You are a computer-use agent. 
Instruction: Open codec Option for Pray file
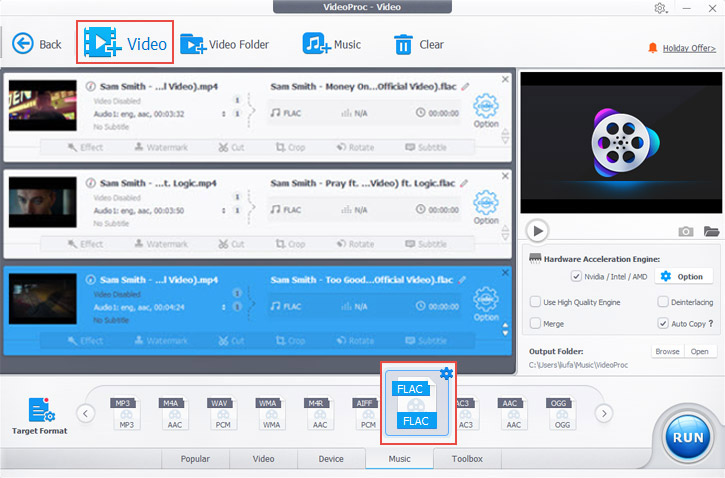click(x=486, y=208)
